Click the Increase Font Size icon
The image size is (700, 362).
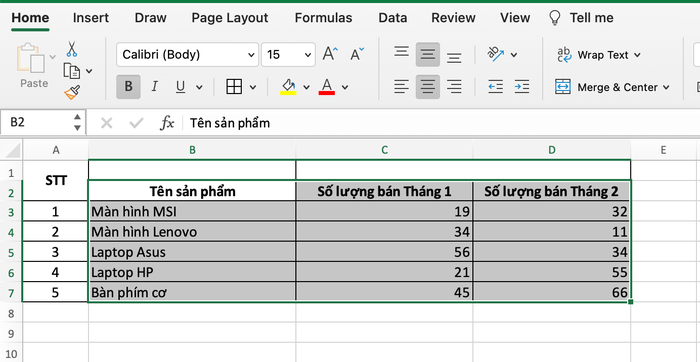coord(330,54)
